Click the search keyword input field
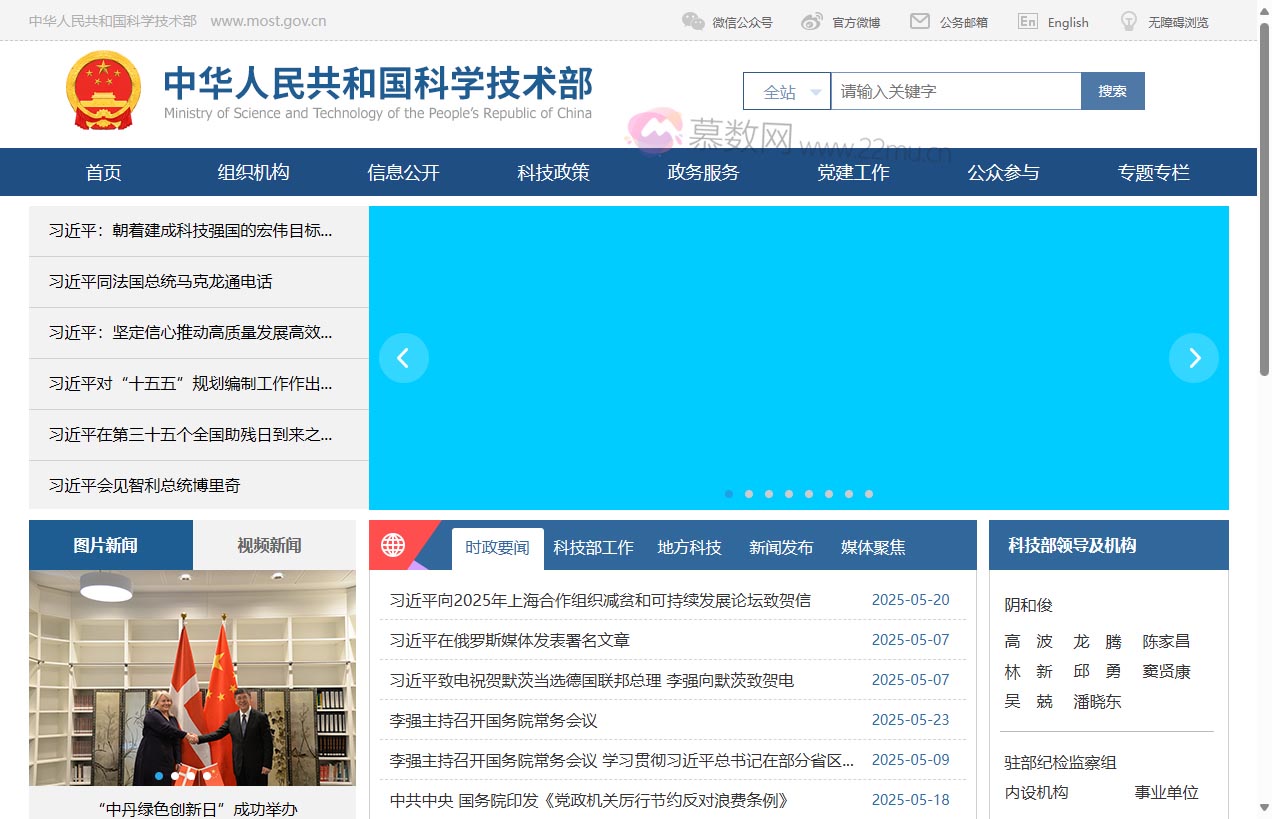The image size is (1272, 819). point(955,91)
